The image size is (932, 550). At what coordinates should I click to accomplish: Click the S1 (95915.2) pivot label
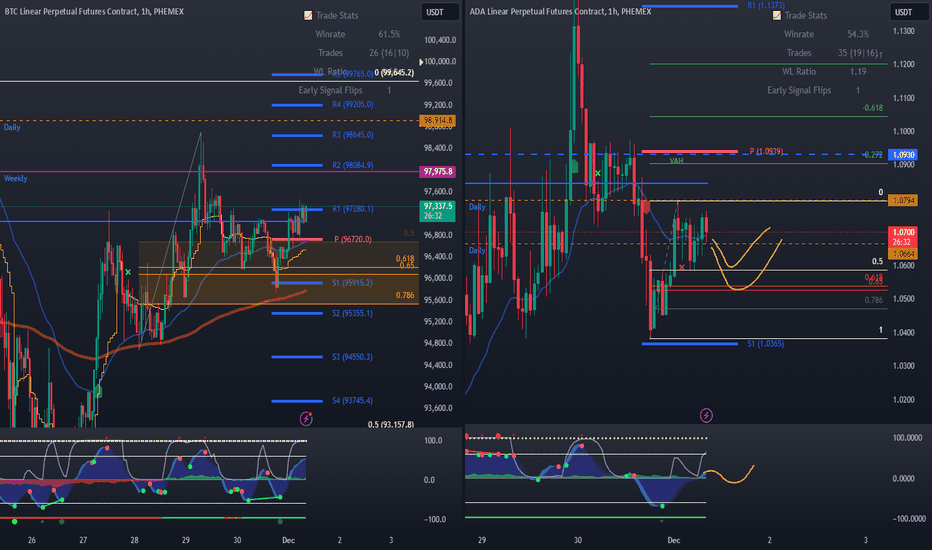[352, 283]
